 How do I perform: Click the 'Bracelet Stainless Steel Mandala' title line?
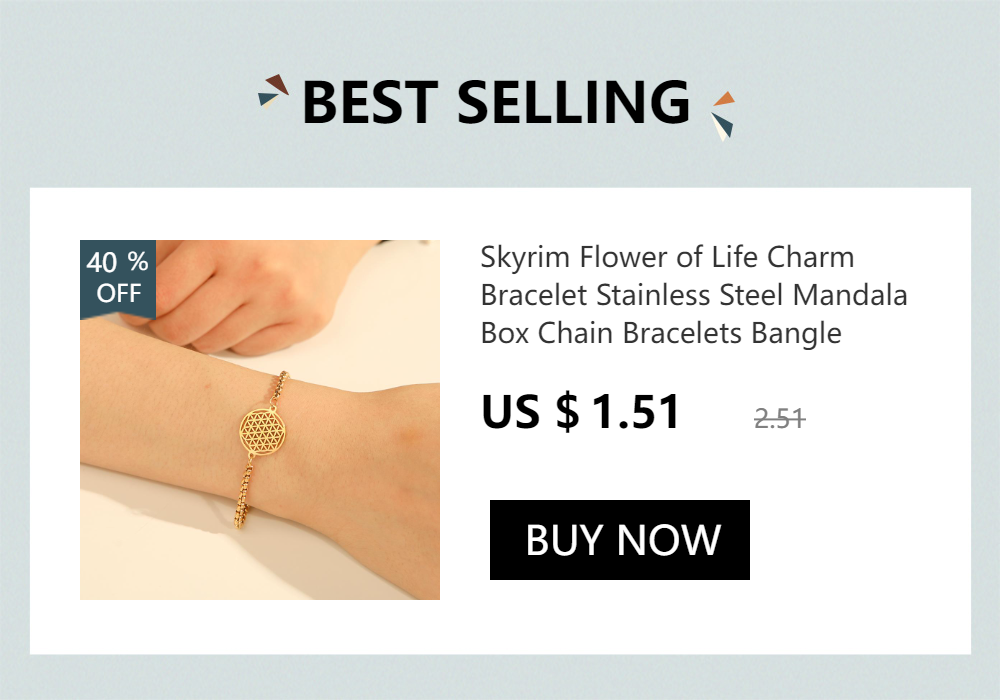694,295
